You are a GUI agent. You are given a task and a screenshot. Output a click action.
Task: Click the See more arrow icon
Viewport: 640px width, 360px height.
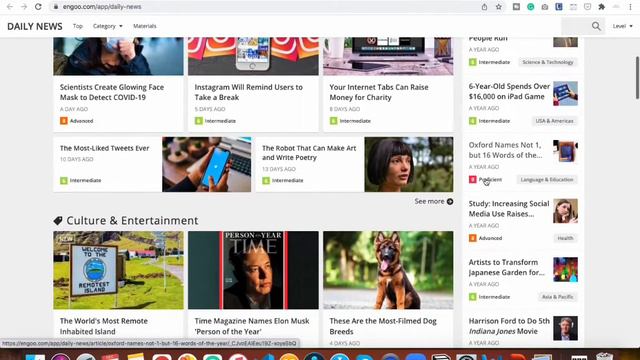pos(450,201)
